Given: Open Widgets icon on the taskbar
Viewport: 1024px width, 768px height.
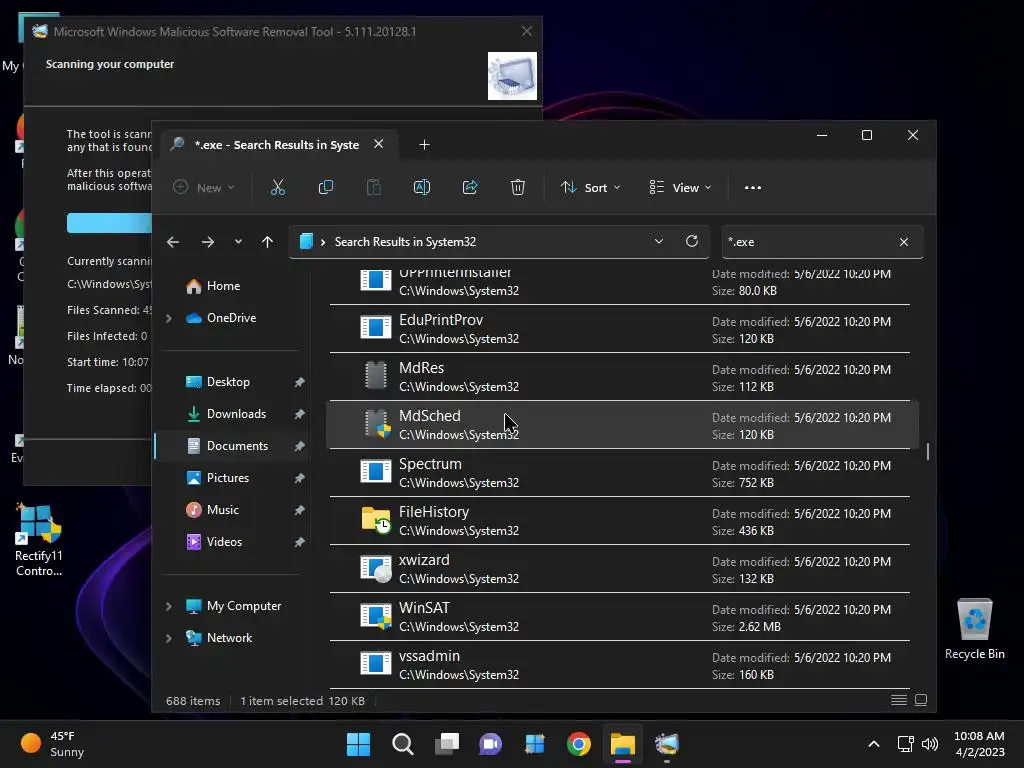Looking at the screenshot, I should click(x=534, y=744).
